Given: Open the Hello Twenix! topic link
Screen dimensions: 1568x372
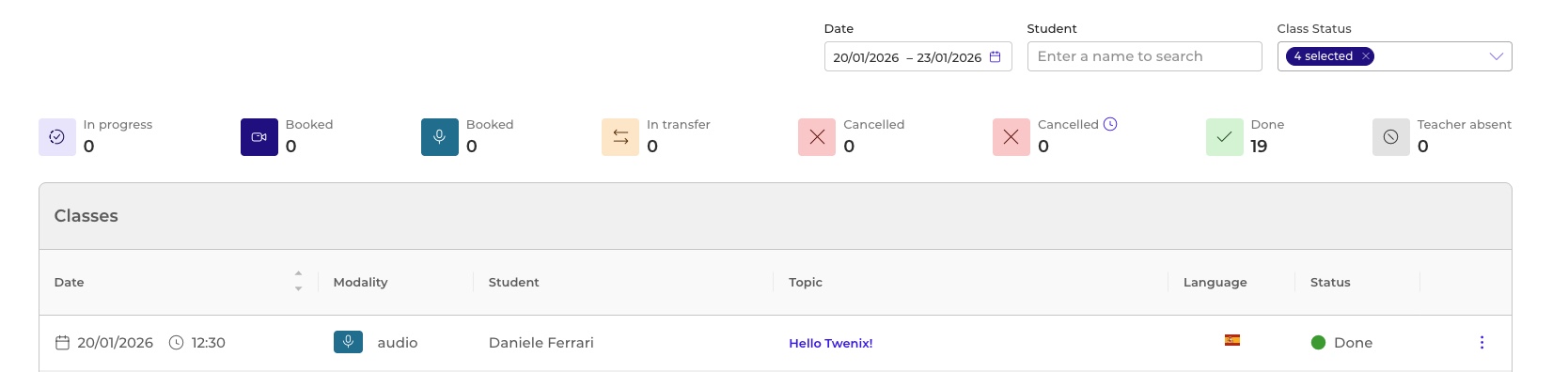Looking at the screenshot, I should pyautogui.click(x=831, y=344).
